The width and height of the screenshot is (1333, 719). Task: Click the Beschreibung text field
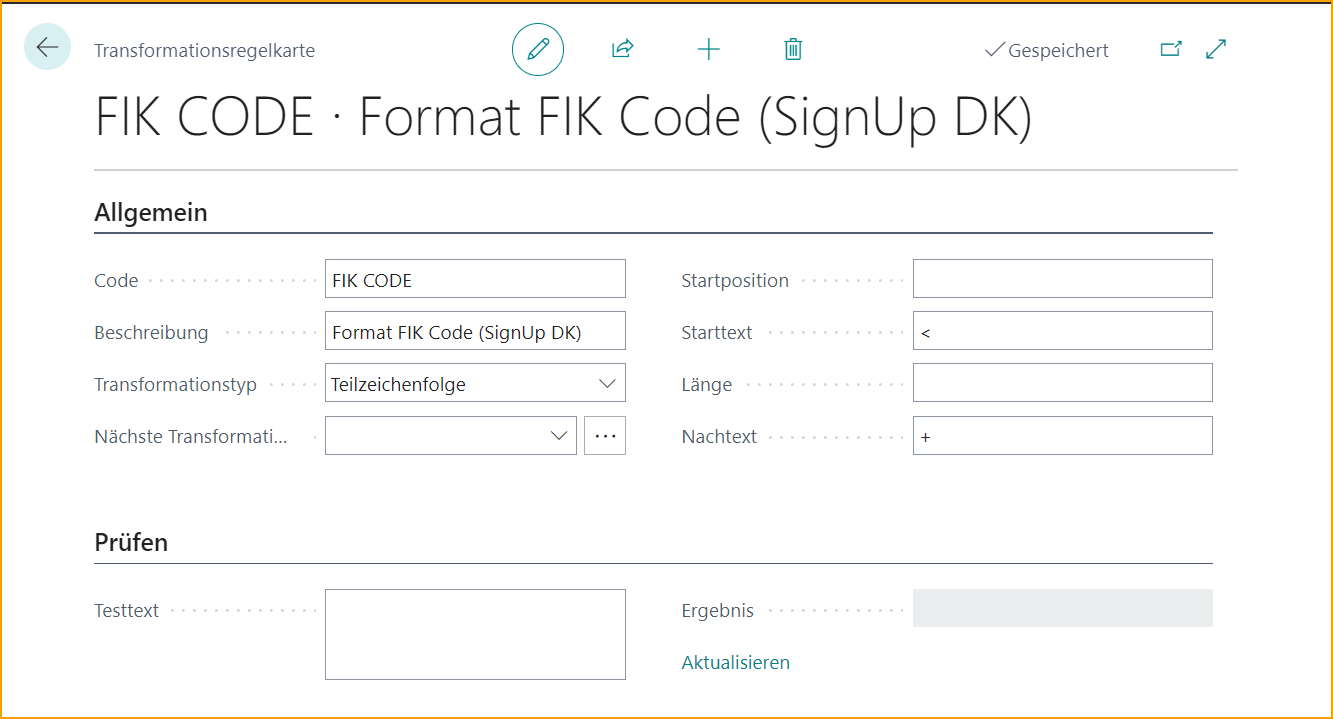coord(475,332)
